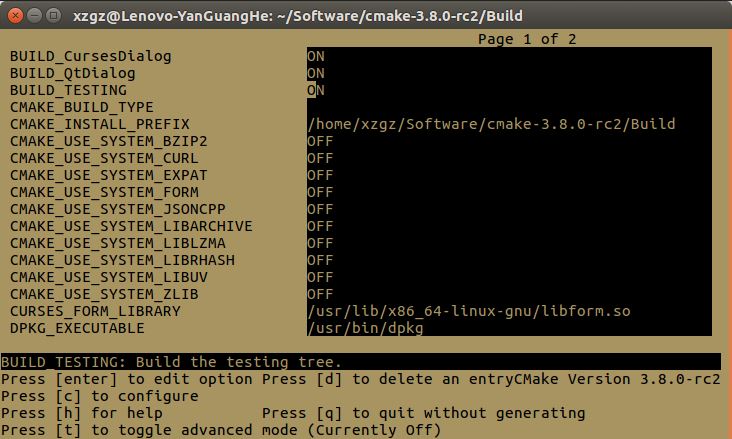Maximize the terminal window

pyautogui.click(x=54, y=15)
